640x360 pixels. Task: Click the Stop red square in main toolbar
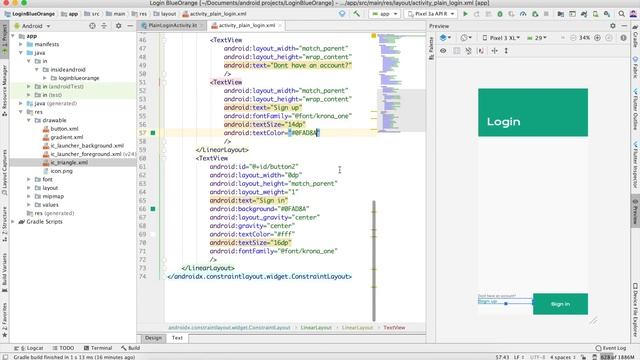(546, 14)
